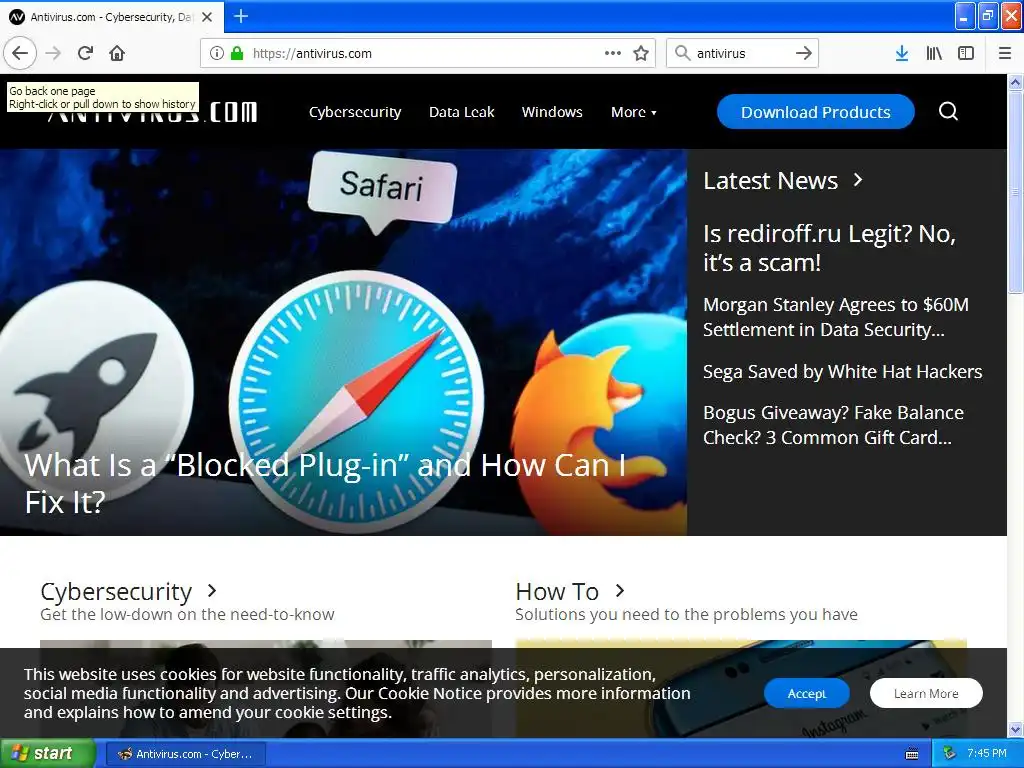1024x768 pixels.
Task: Open a new tab with plus button
Action: tap(240, 16)
